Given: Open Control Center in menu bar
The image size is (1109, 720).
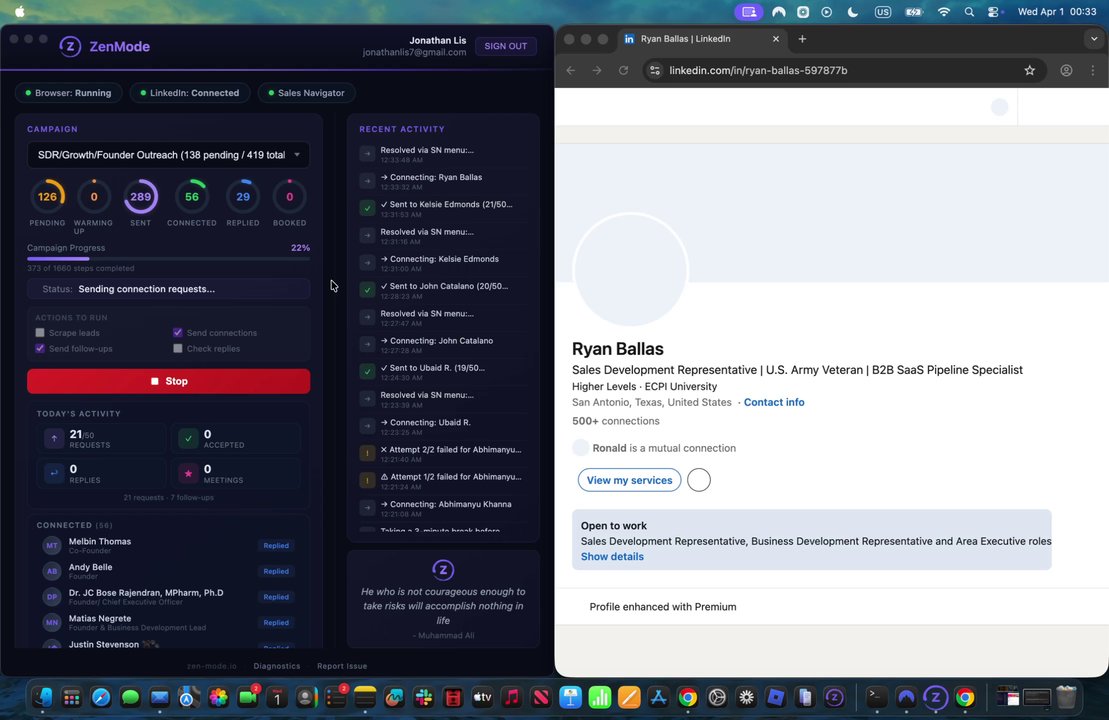Looking at the screenshot, I should 994,12.
